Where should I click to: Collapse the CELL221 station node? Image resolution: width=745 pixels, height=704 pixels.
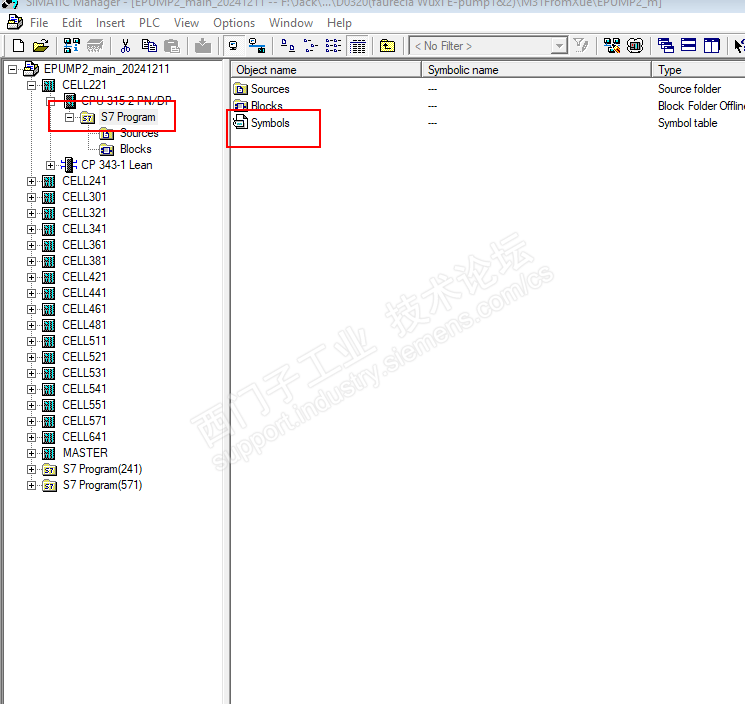pos(31,86)
